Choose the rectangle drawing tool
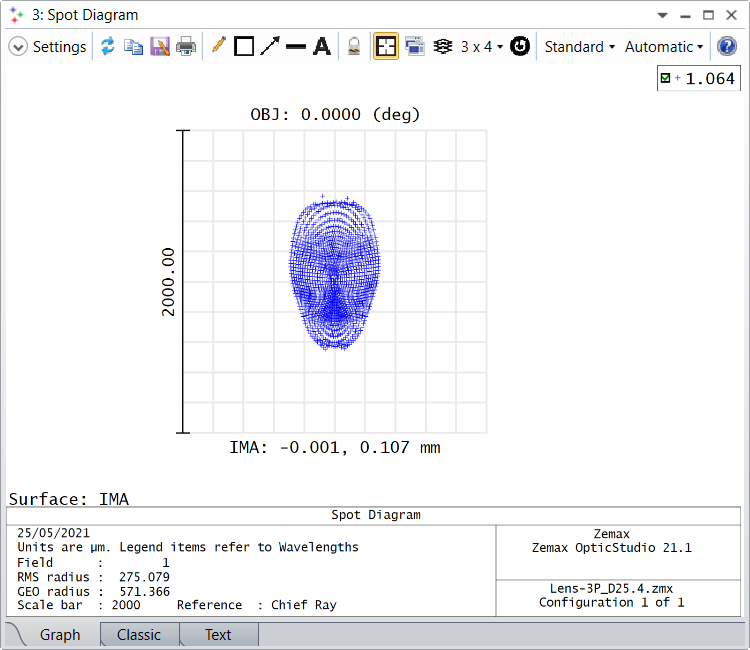 (244, 46)
